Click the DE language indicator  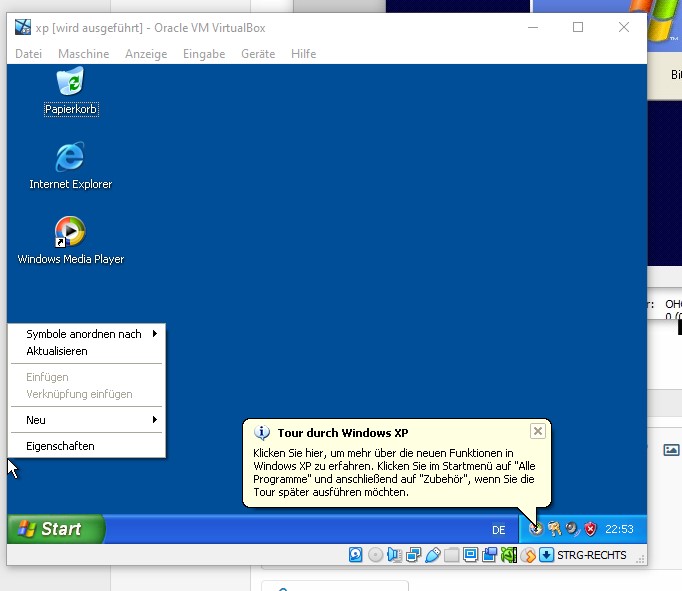coord(498,530)
